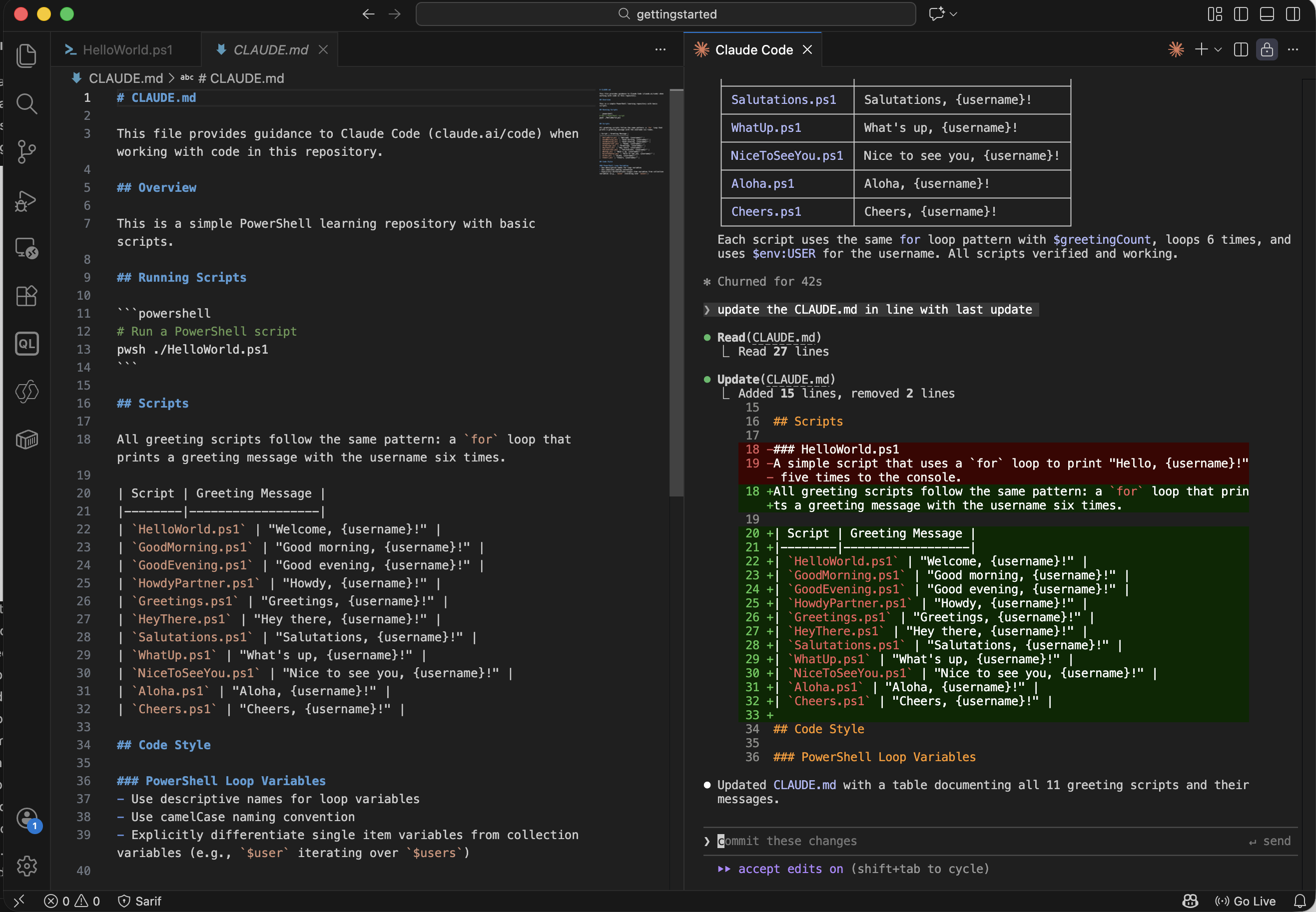
Task: Open the Remote Explorer panel
Action: 26,248
